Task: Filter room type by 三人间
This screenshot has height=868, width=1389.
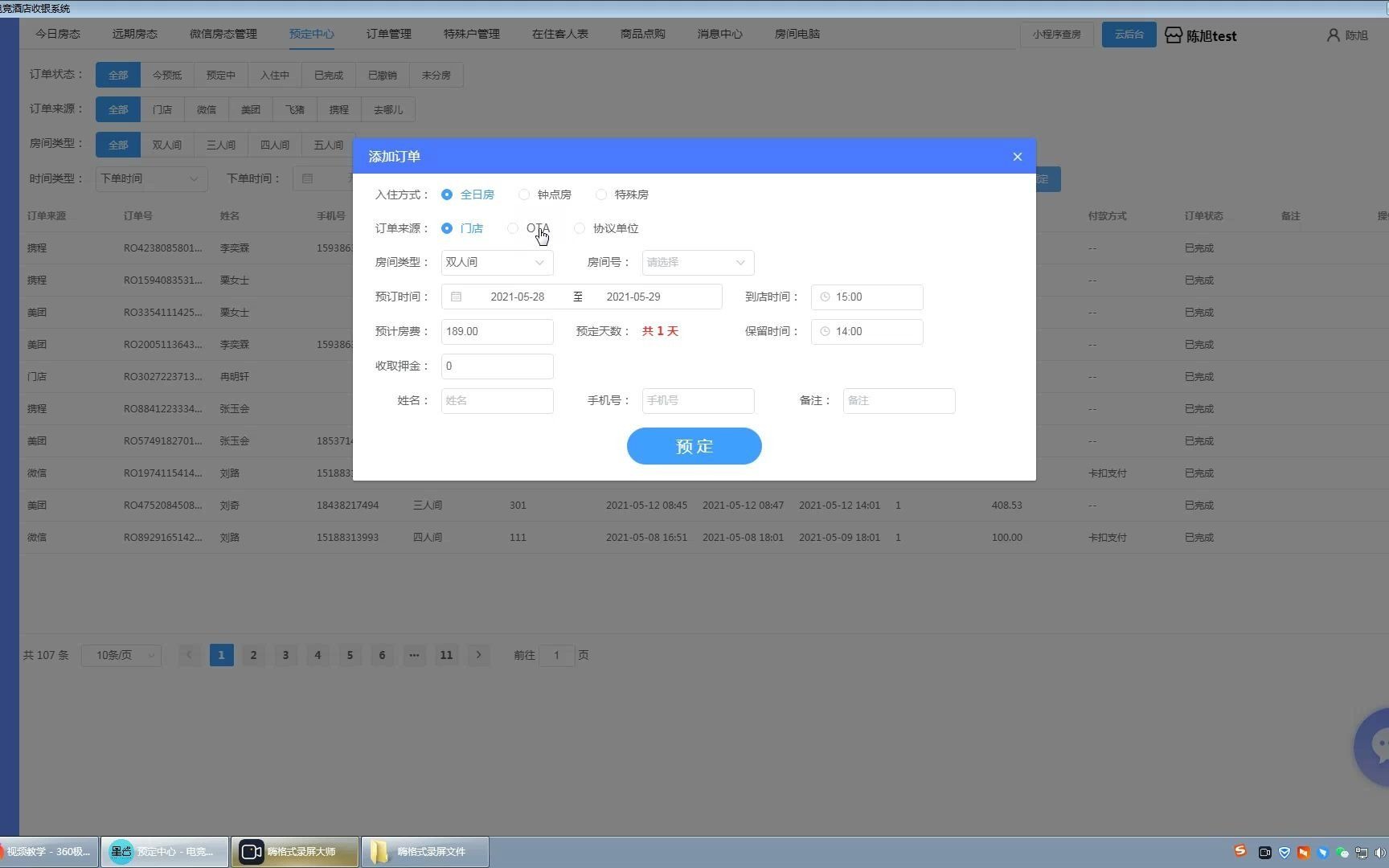Action: click(x=221, y=145)
